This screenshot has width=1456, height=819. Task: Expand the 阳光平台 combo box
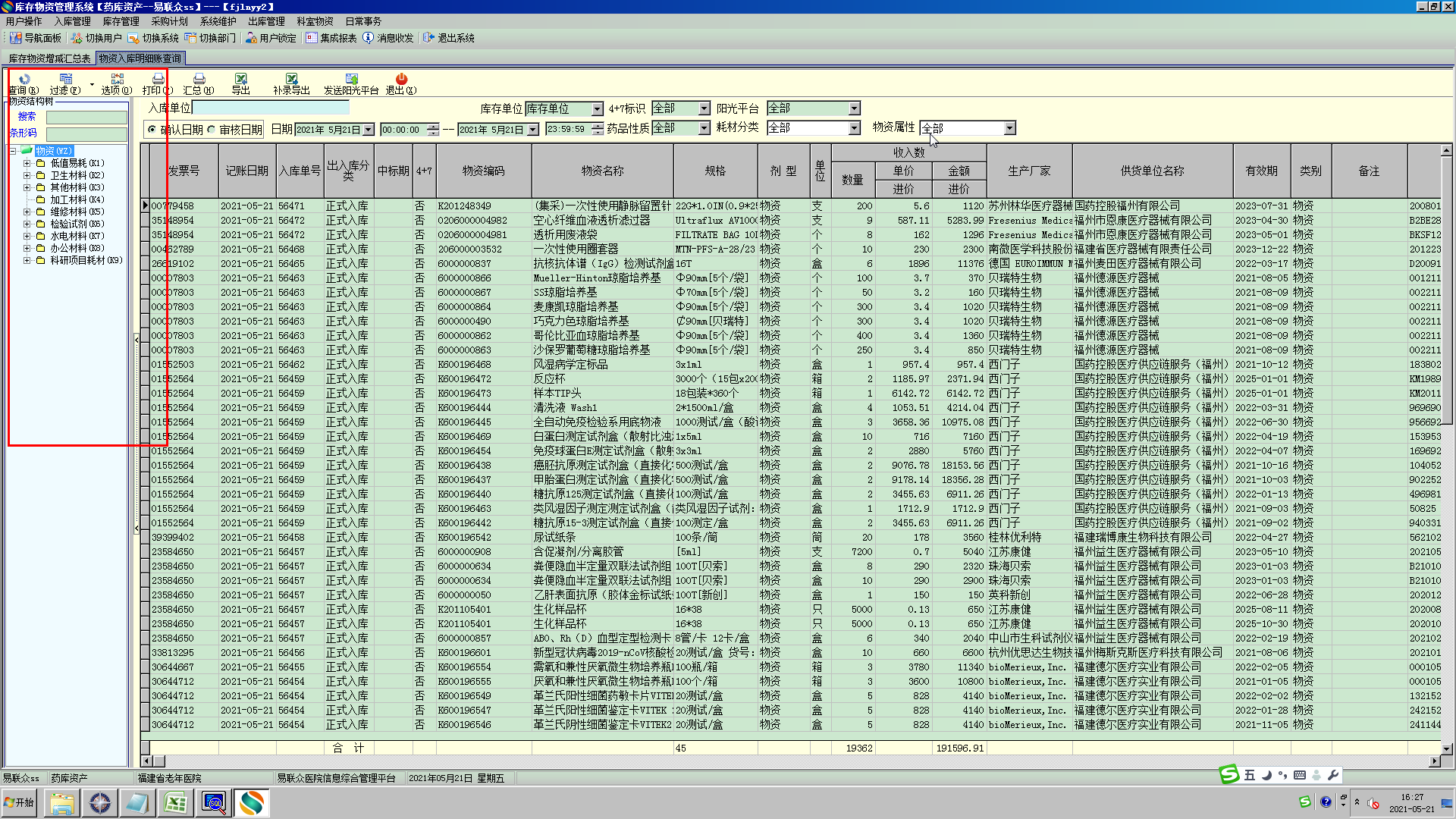(854, 109)
